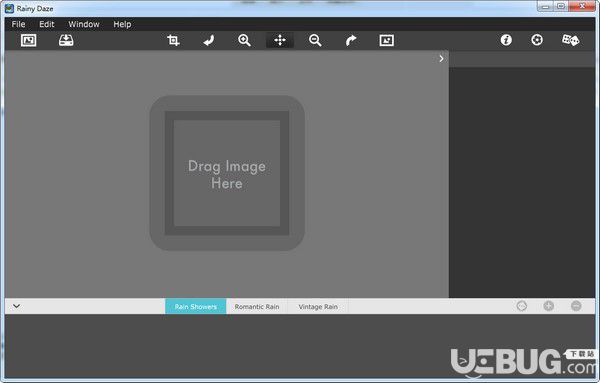Open the Window menu
The image size is (600, 383).
84,24
